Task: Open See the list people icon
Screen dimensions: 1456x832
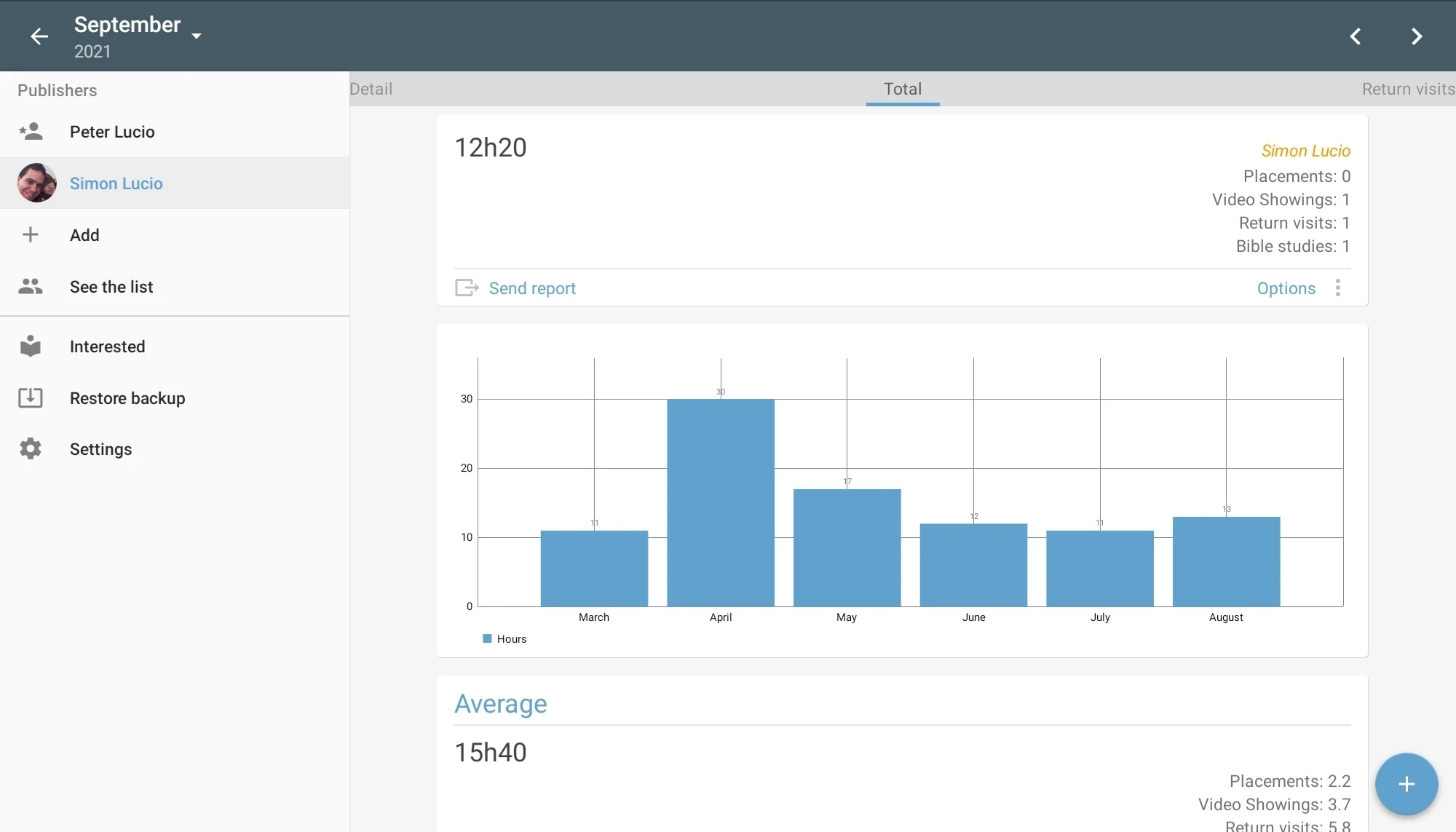Action: click(31, 286)
